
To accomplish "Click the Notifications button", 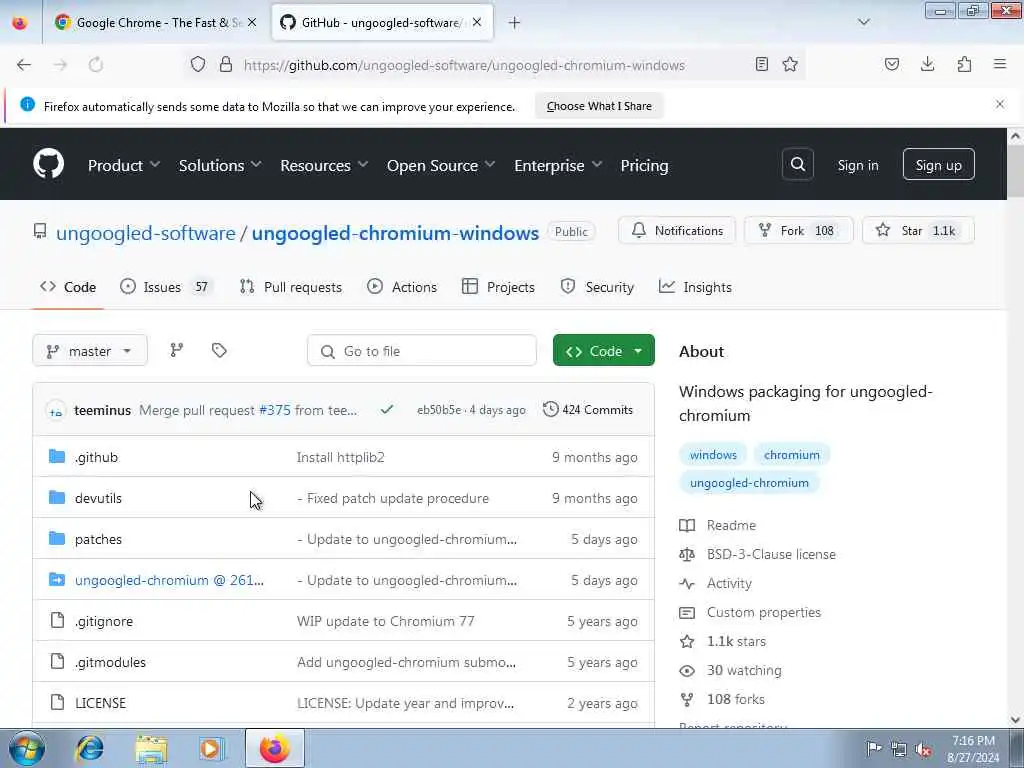I will point(677,231).
